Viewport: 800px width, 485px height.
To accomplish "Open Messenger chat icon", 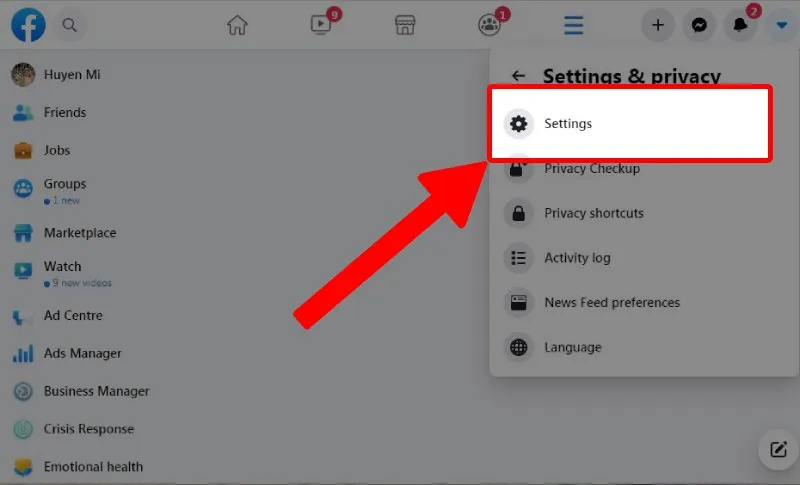I will [x=699, y=25].
